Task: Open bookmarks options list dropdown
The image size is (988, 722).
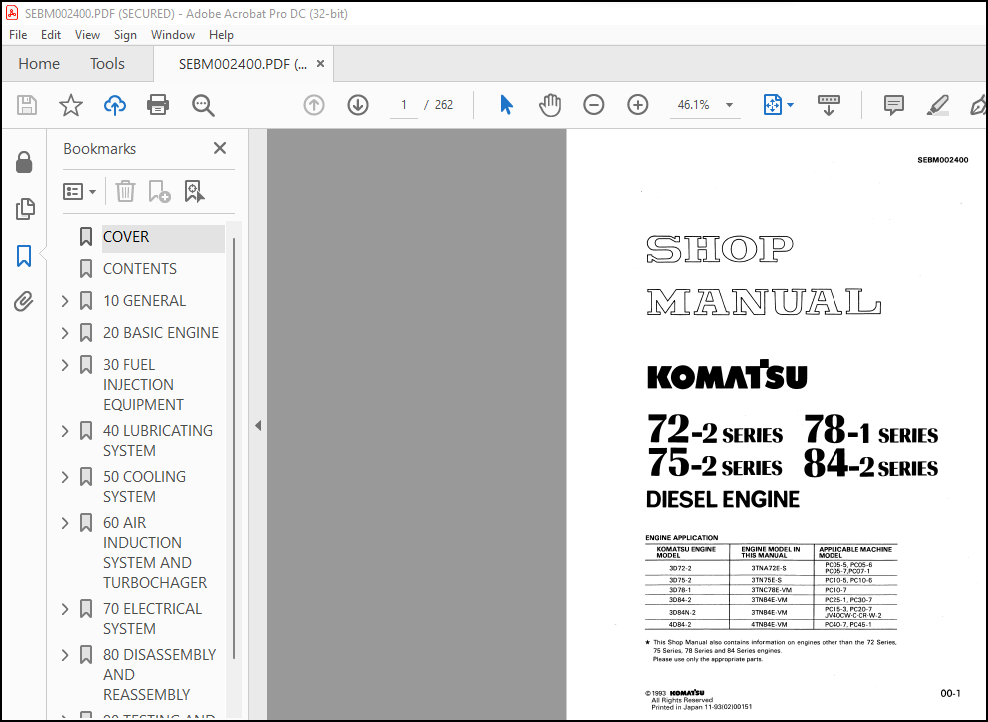Action: 79,191
